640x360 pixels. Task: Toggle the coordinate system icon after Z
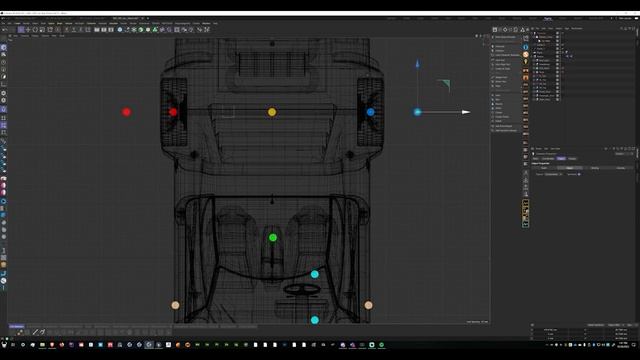[88, 30]
